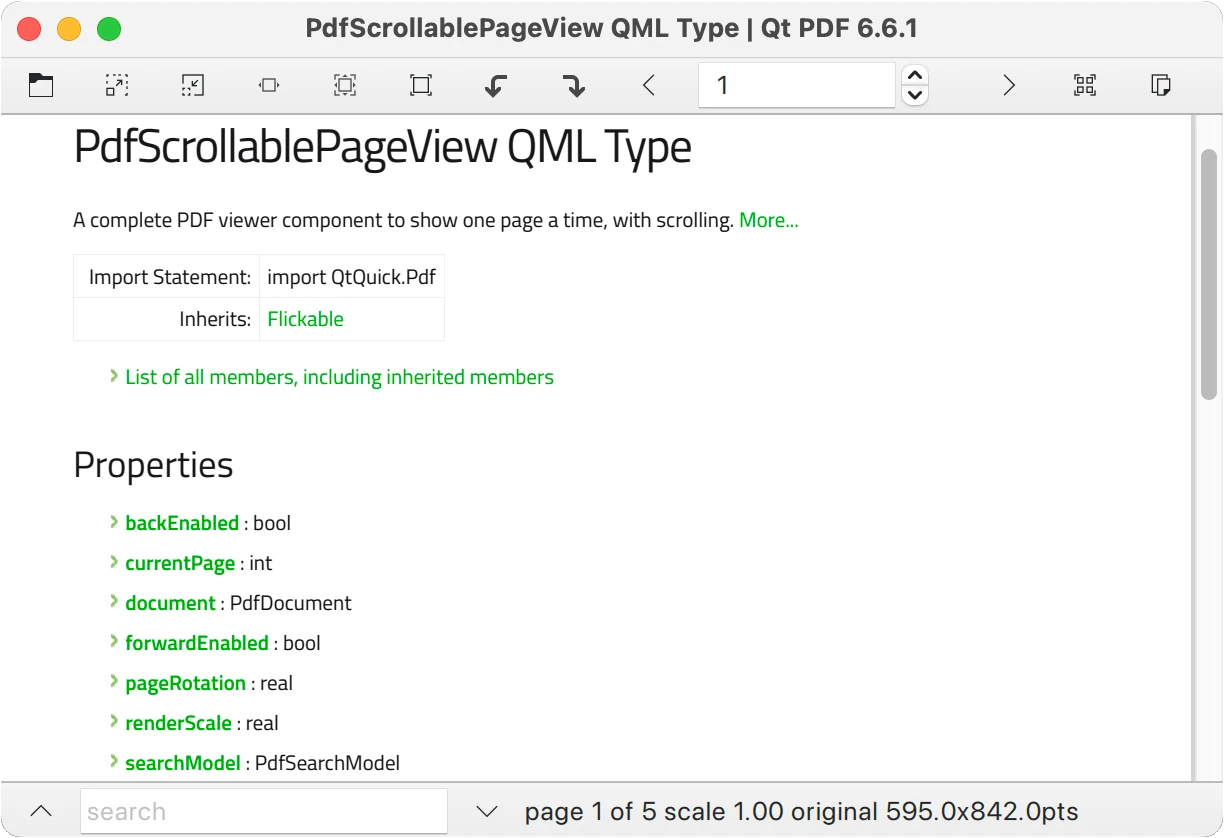Viewport: 1224px width, 838px height.
Task: Go to the previous page with left chevron
Action: (x=648, y=85)
